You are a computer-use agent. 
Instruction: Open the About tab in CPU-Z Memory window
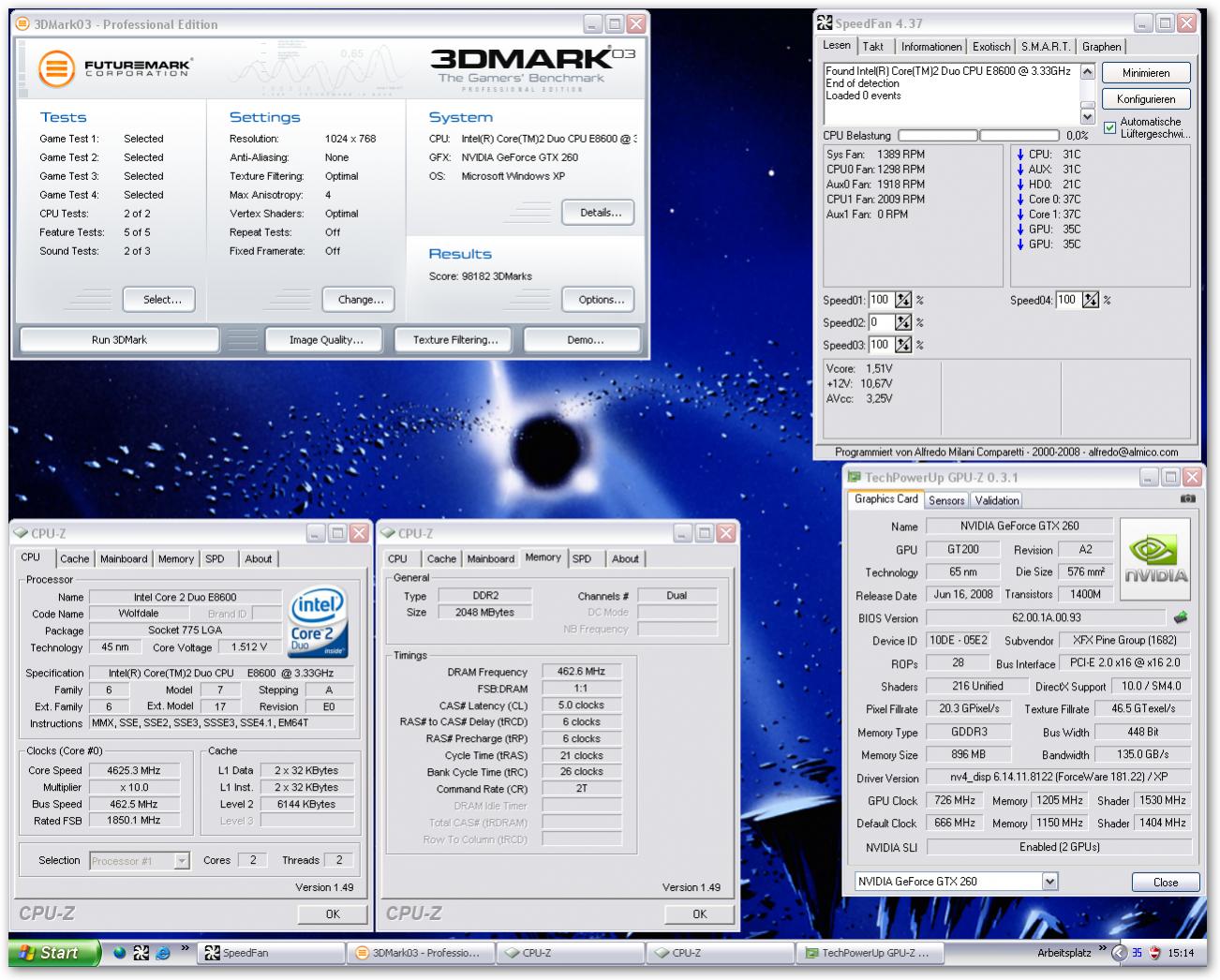pos(625,558)
